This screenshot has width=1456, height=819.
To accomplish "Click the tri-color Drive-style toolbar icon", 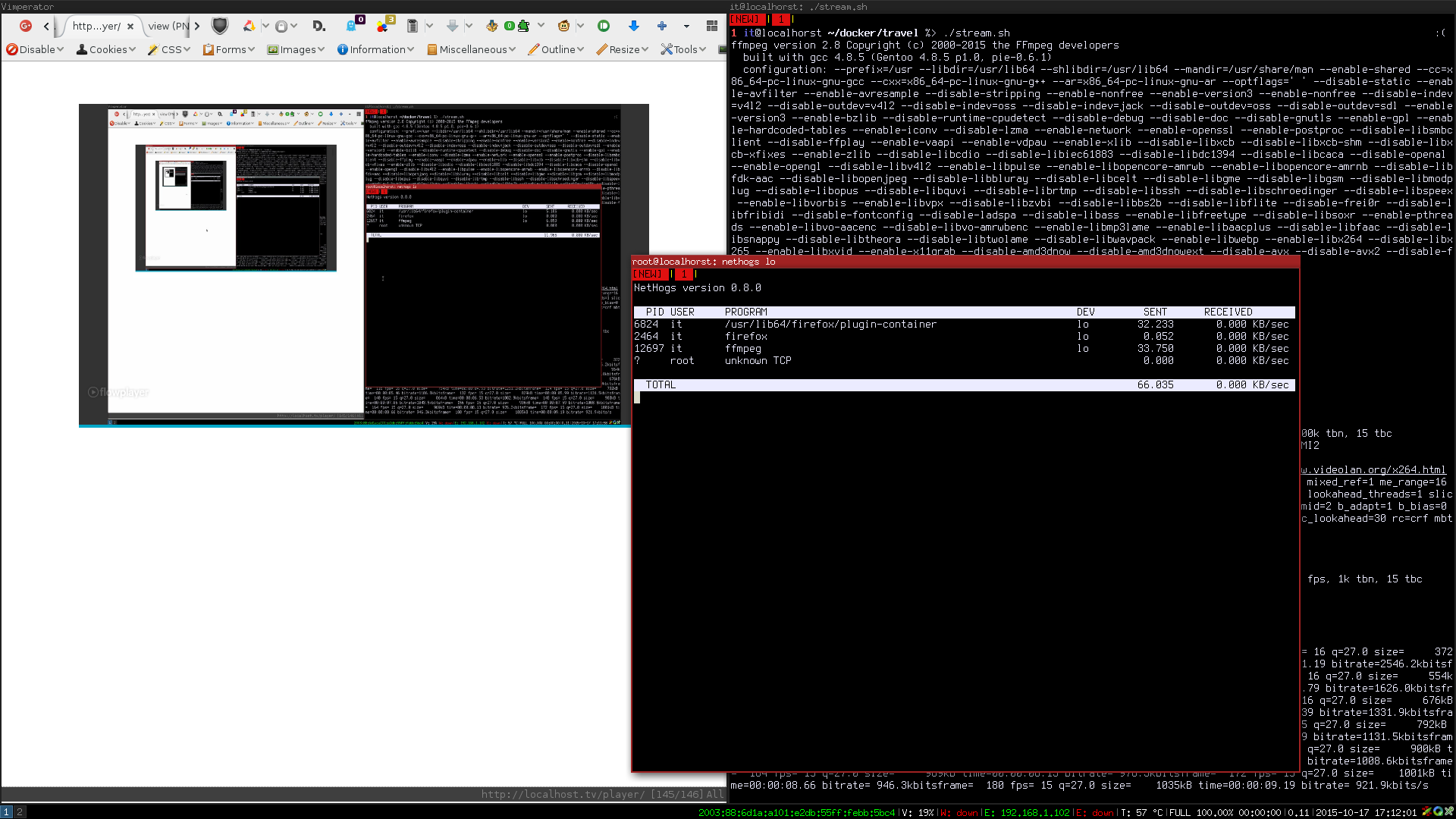I will click(x=249, y=26).
